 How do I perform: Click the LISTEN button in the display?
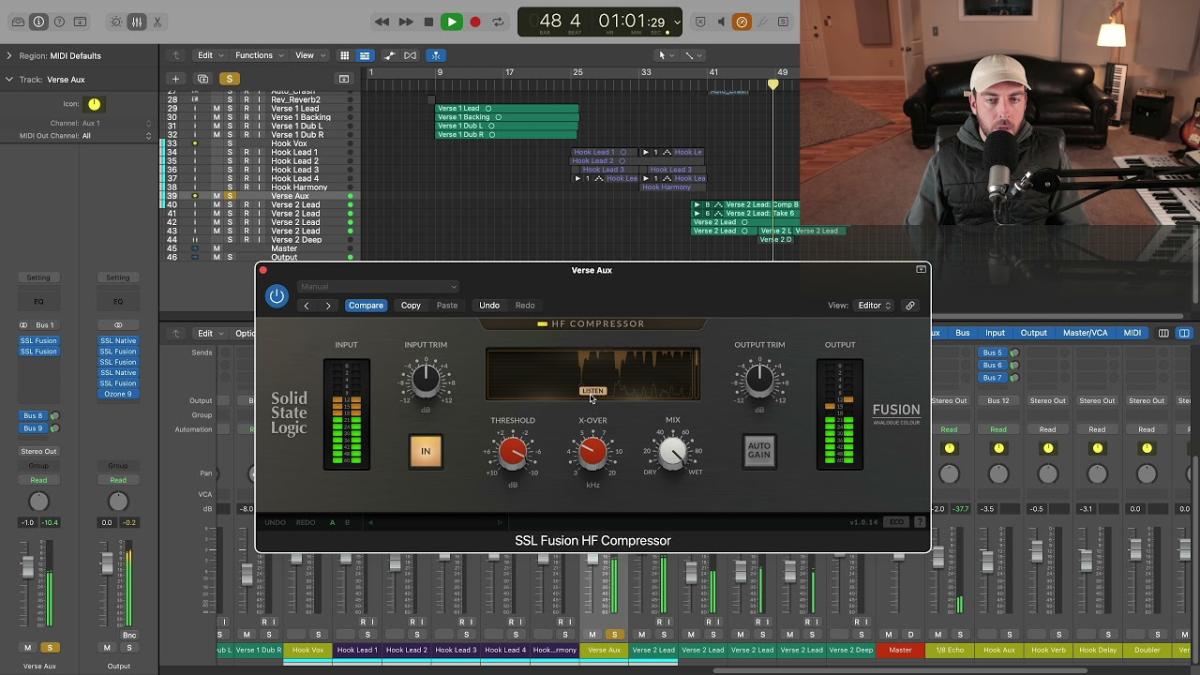593,391
